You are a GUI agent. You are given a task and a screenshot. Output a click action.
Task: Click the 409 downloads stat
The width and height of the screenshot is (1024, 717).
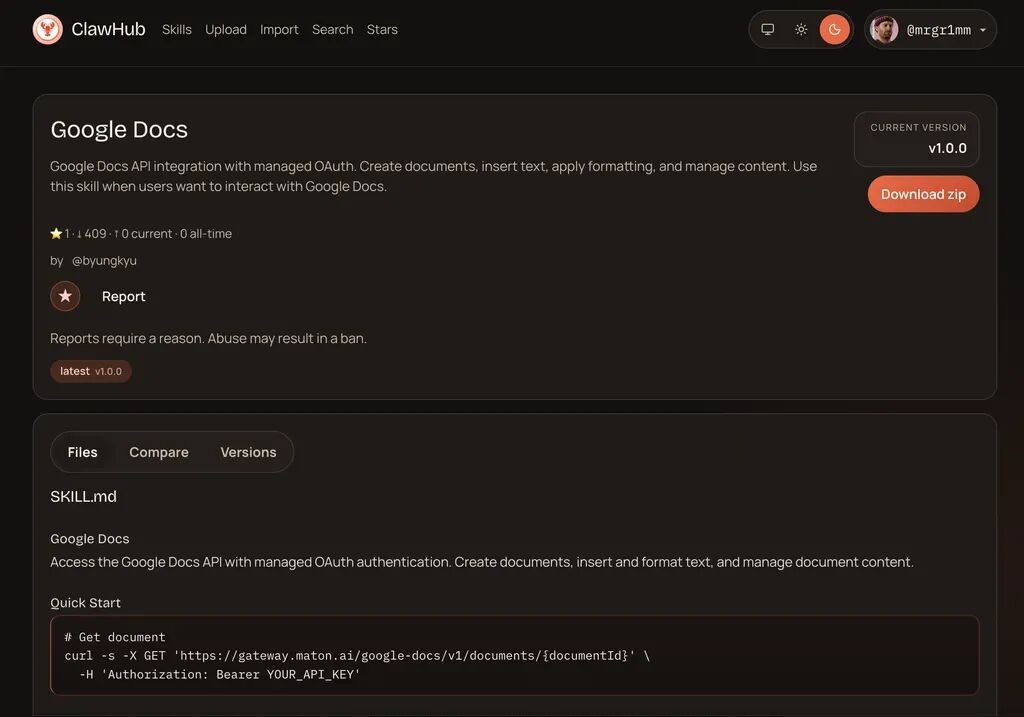point(91,233)
